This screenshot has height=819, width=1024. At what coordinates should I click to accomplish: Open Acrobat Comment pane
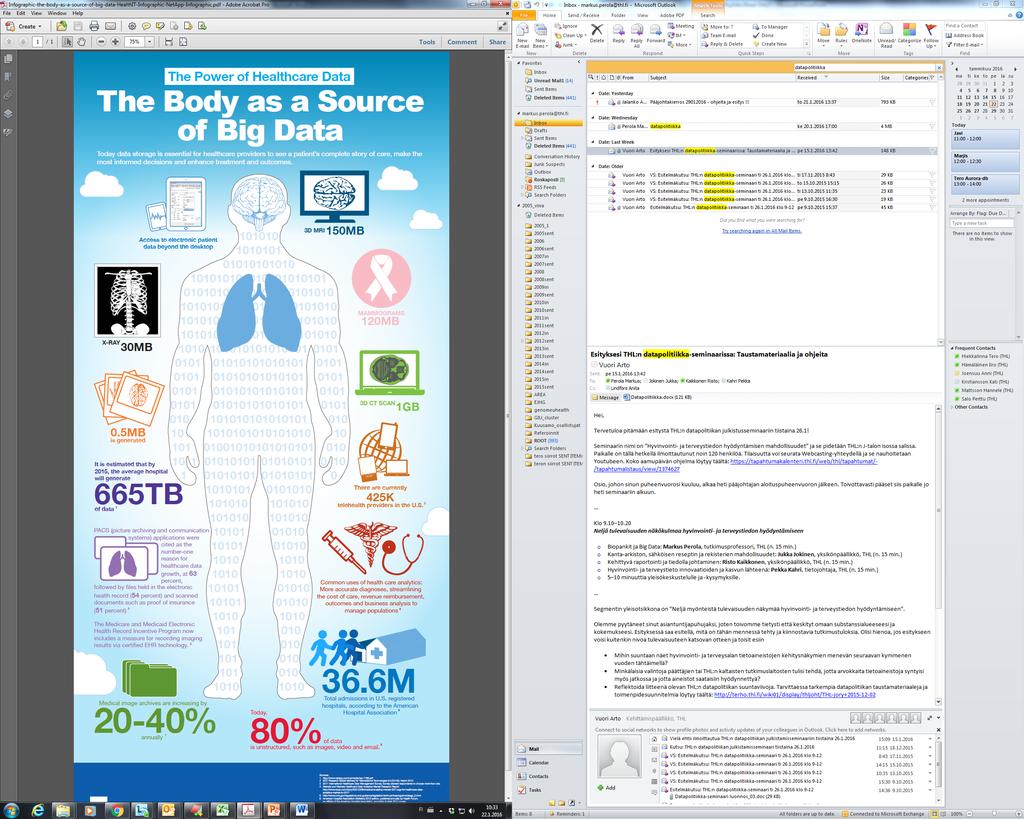[x=462, y=42]
